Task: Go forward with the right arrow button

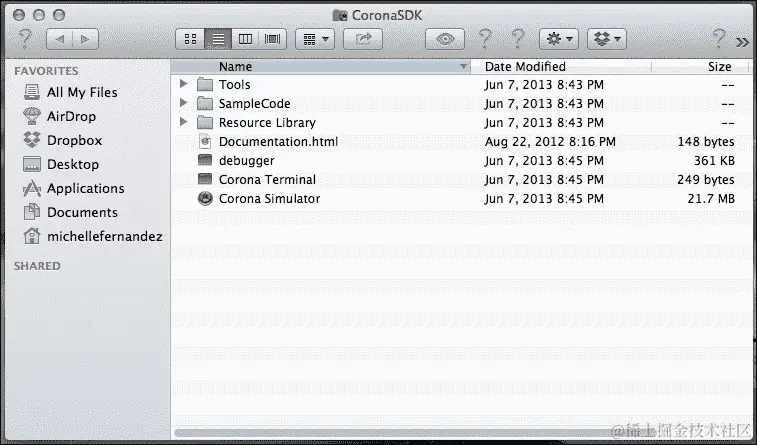Action: click(x=85, y=39)
